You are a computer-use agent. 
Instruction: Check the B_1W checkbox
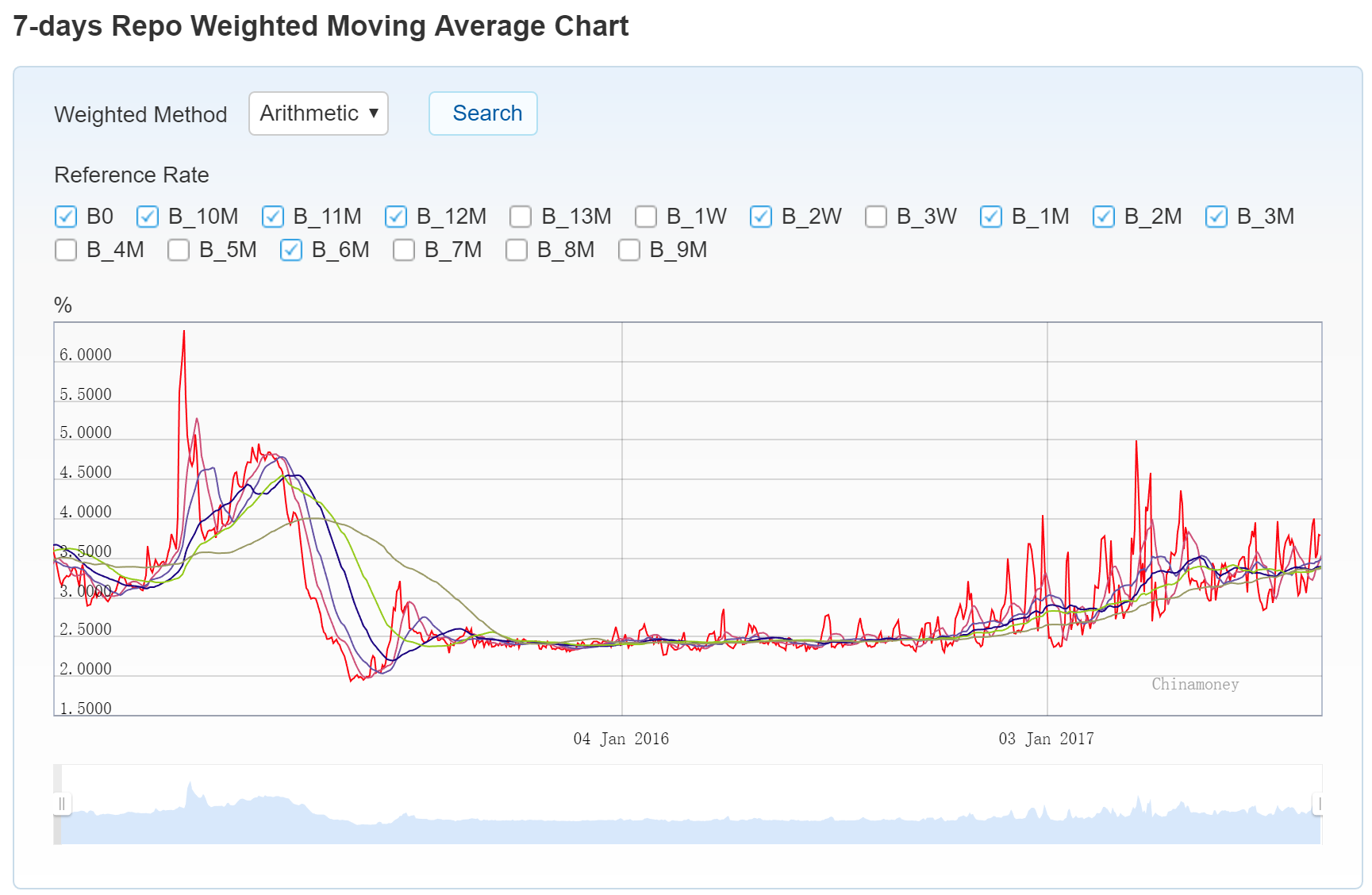tap(646, 217)
